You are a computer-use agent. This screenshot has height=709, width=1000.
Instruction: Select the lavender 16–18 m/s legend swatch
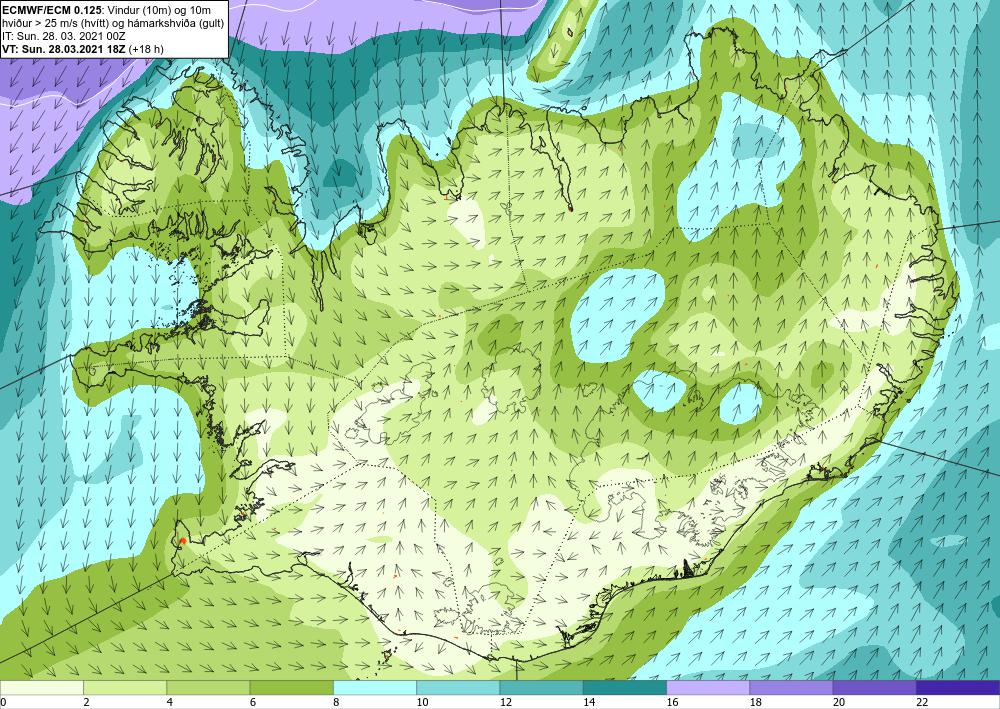tap(708, 687)
